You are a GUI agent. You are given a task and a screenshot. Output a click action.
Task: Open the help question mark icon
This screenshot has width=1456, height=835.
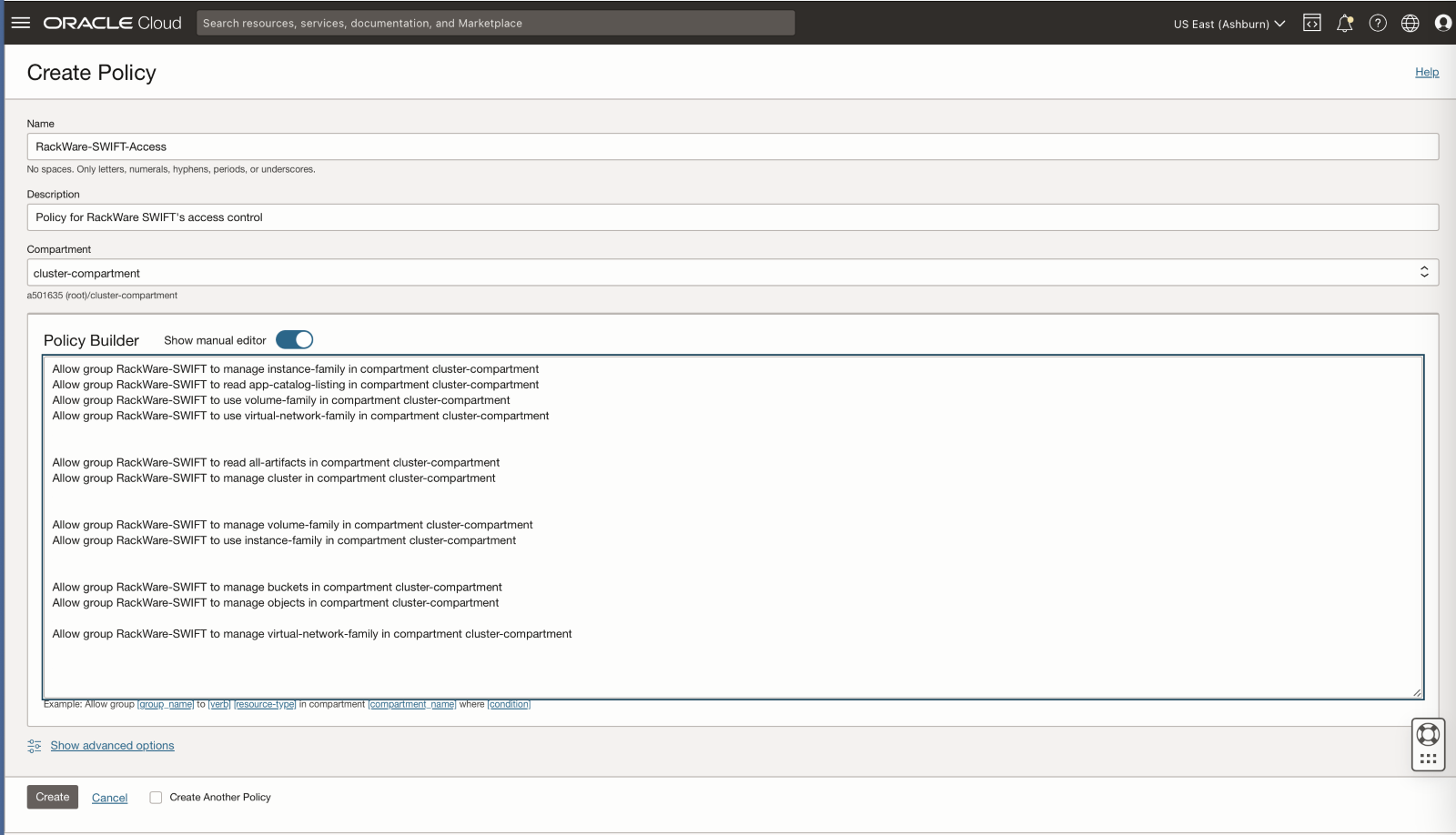click(1378, 23)
